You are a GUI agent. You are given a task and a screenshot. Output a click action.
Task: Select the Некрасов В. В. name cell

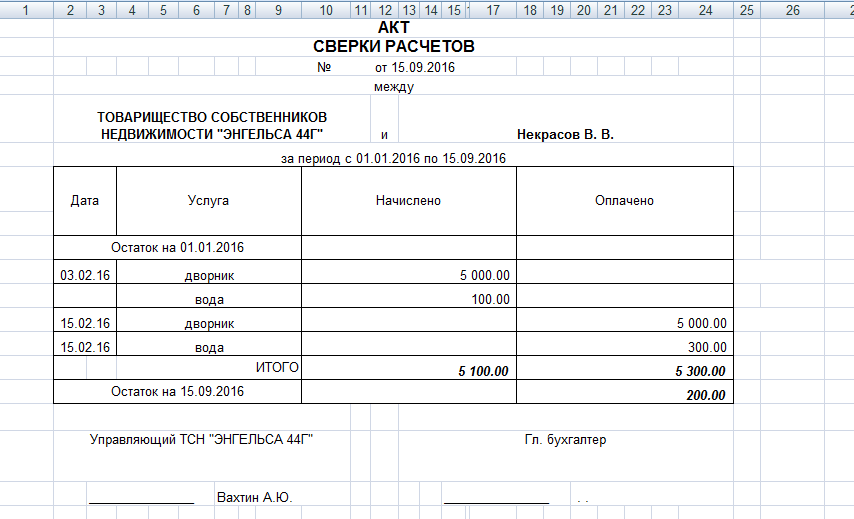coord(565,134)
